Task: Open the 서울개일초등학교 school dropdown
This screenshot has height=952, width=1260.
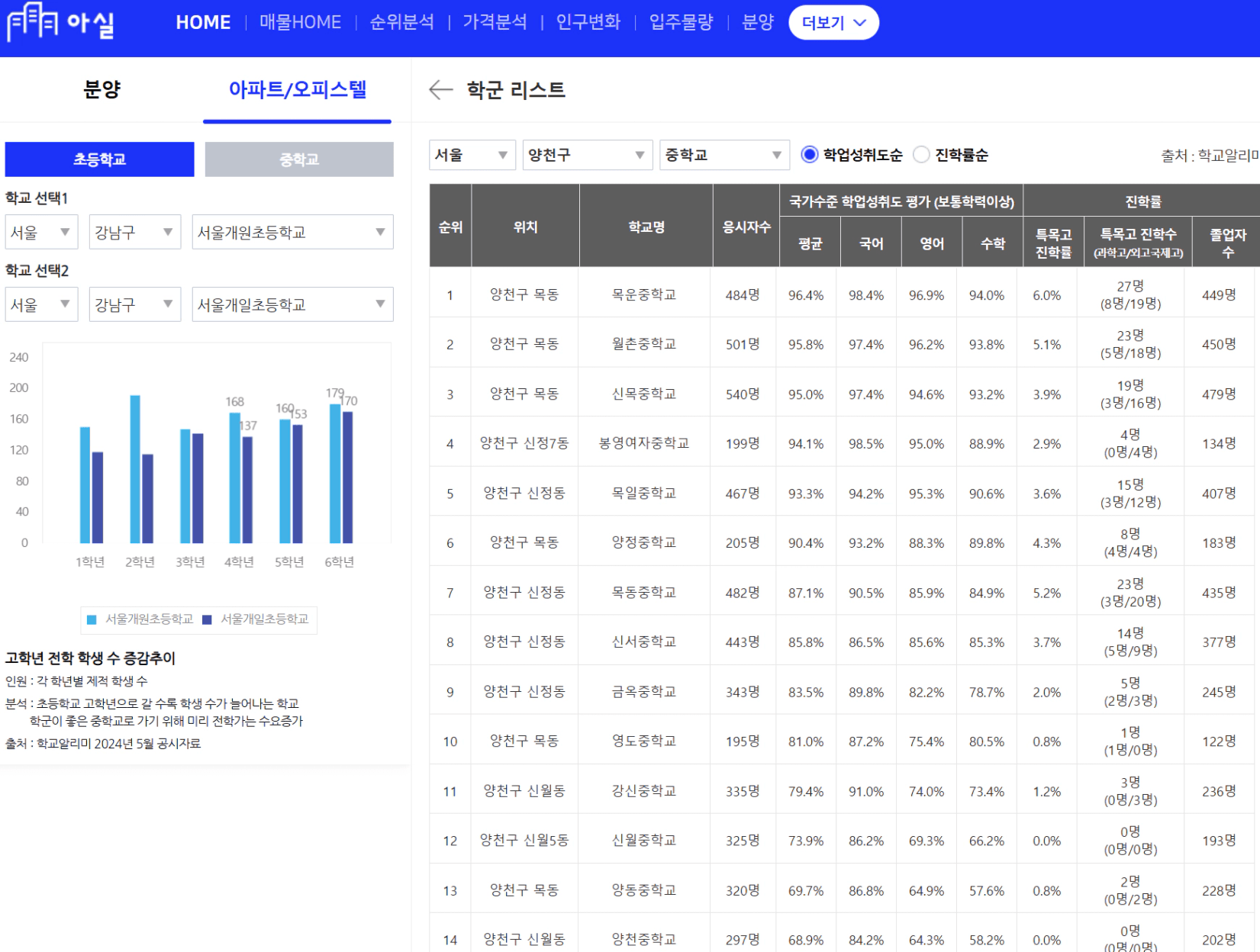Action: [x=292, y=305]
